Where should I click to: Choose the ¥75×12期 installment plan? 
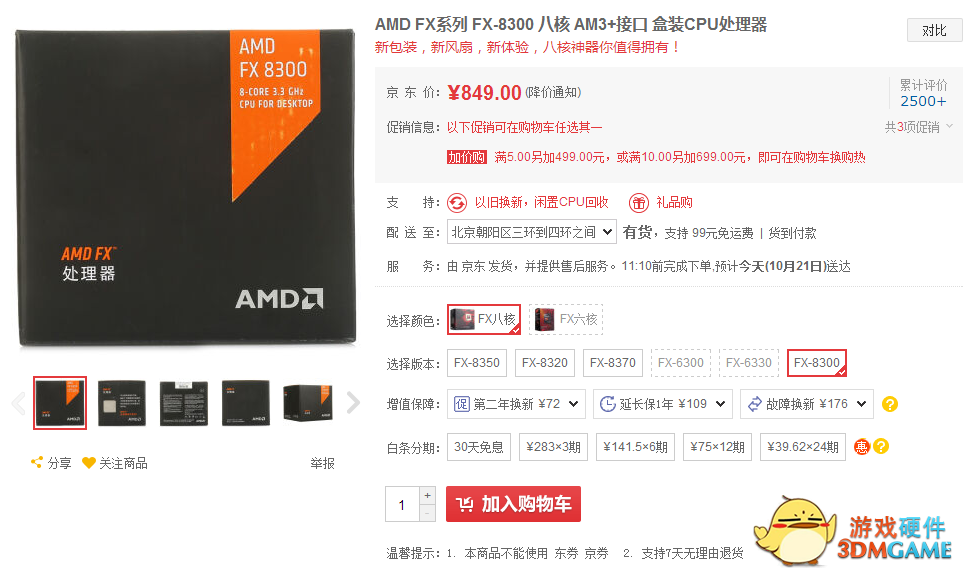(717, 447)
